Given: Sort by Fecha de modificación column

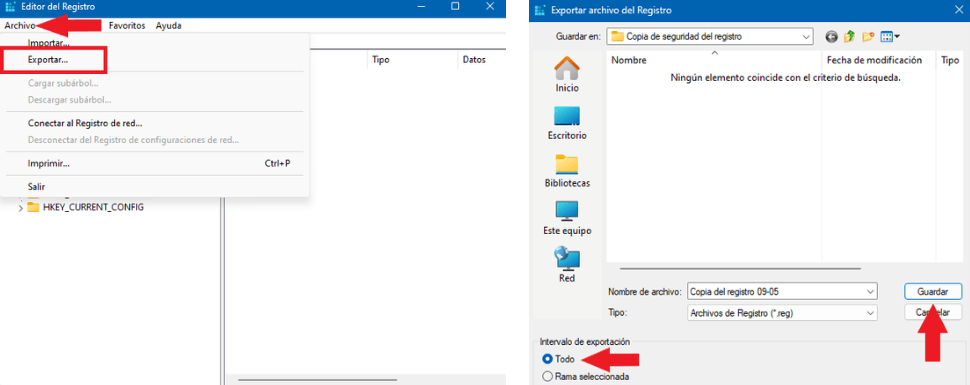Looking at the screenshot, I should 874,60.
